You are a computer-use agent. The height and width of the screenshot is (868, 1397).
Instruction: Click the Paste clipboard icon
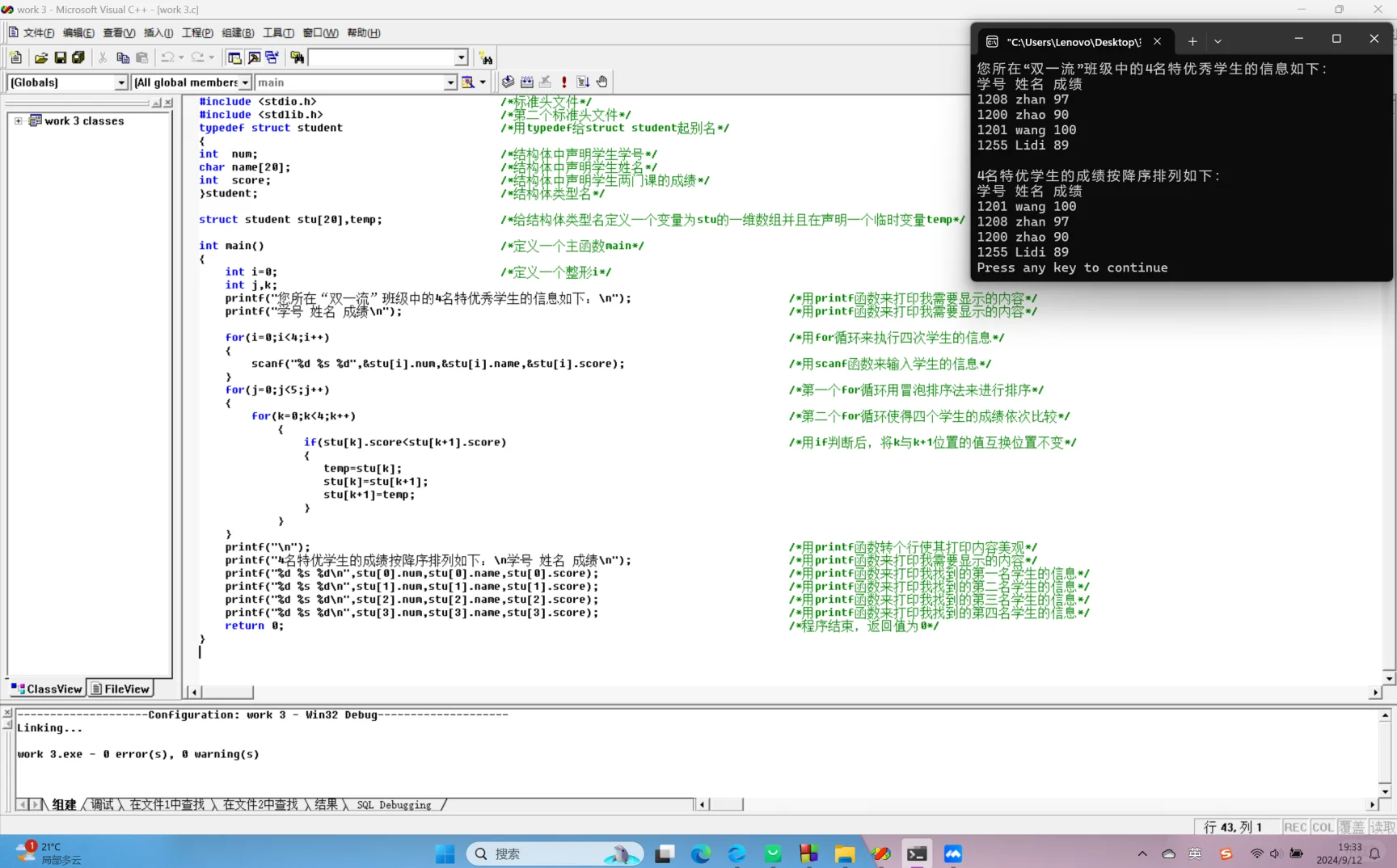pyautogui.click(x=142, y=57)
